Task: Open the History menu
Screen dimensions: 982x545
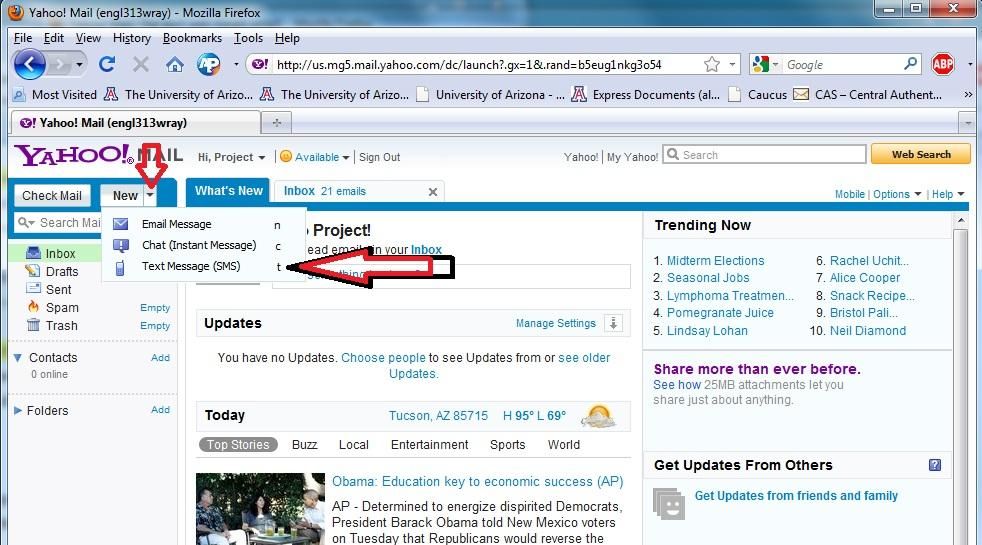Action: pyautogui.click(x=132, y=38)
